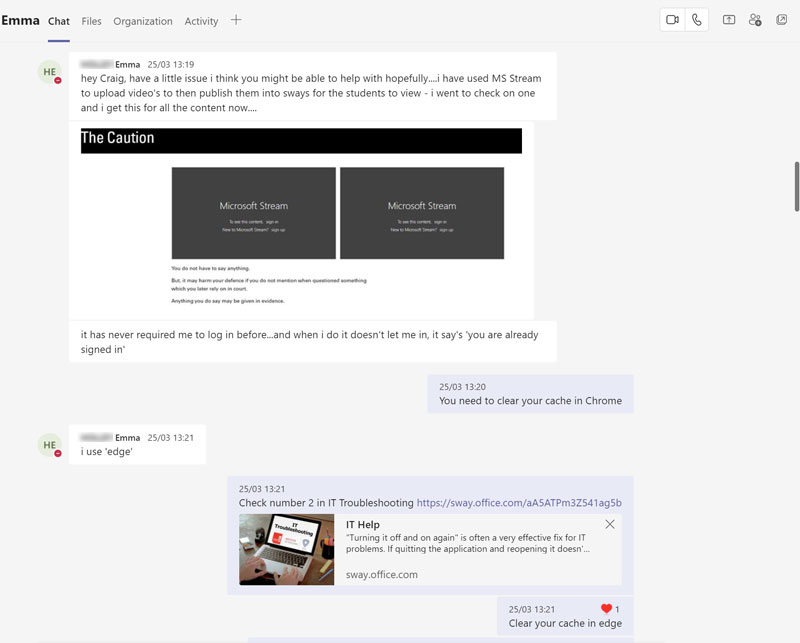Add a new tab with plus icon
This screenshot has height=643, width=800.
tap(236, 20)
